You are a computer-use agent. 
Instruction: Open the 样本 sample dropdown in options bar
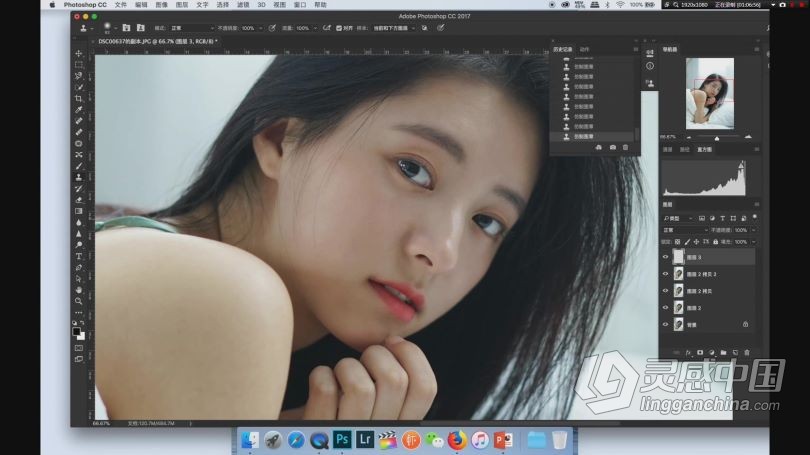point(391,28)
